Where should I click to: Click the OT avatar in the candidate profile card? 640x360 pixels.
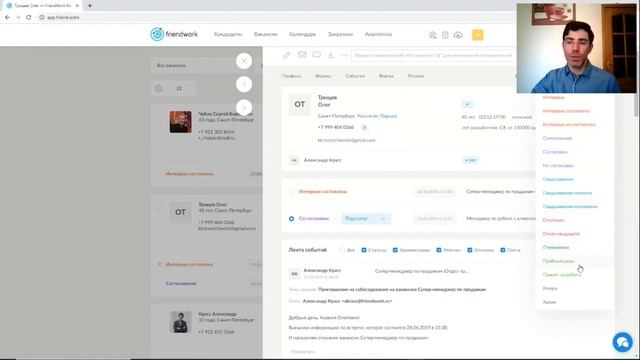[x=300, y=104]
